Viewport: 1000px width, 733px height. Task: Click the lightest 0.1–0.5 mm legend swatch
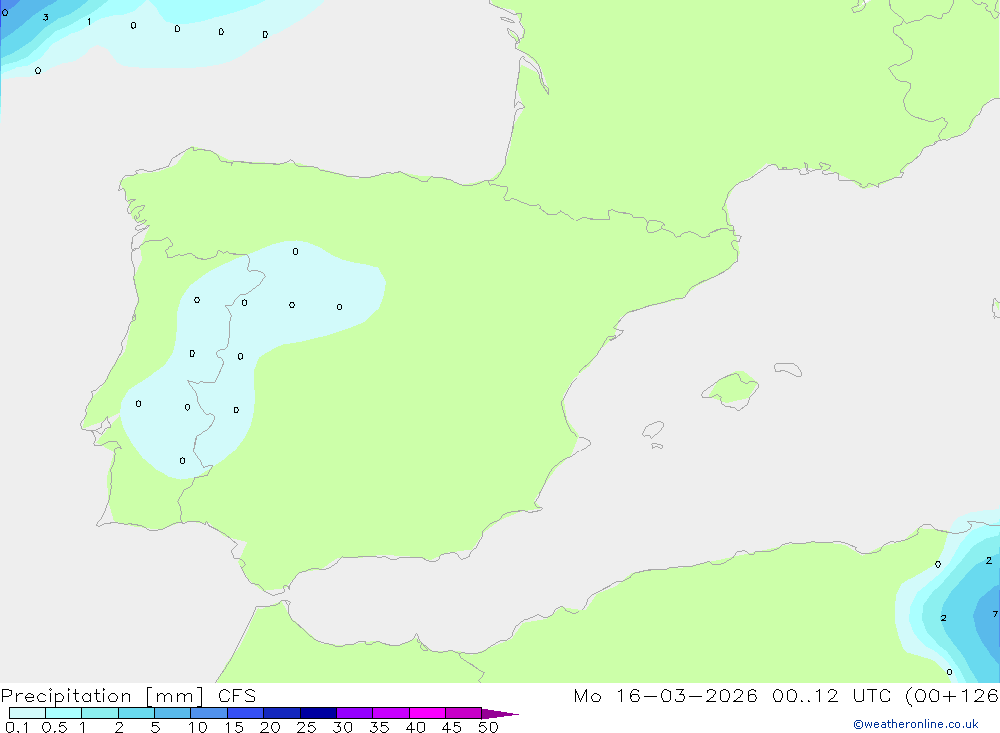[x=27, y=713]
